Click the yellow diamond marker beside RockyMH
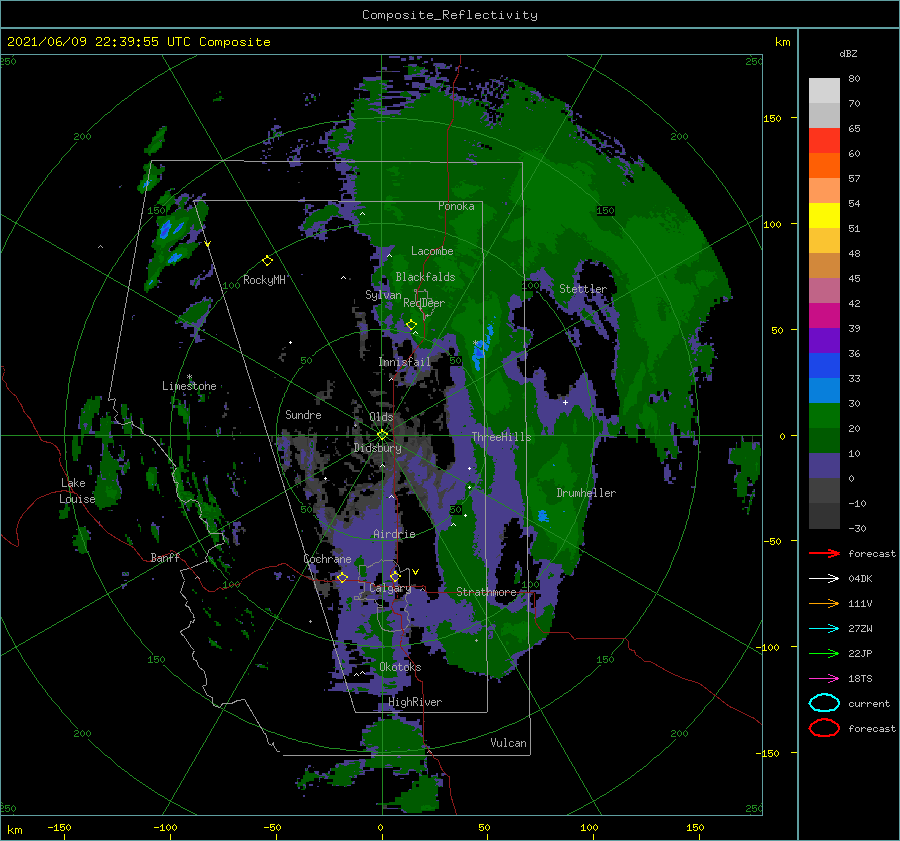Image resolution: width=900 pixels, height=841 pixels. (267, 261)
